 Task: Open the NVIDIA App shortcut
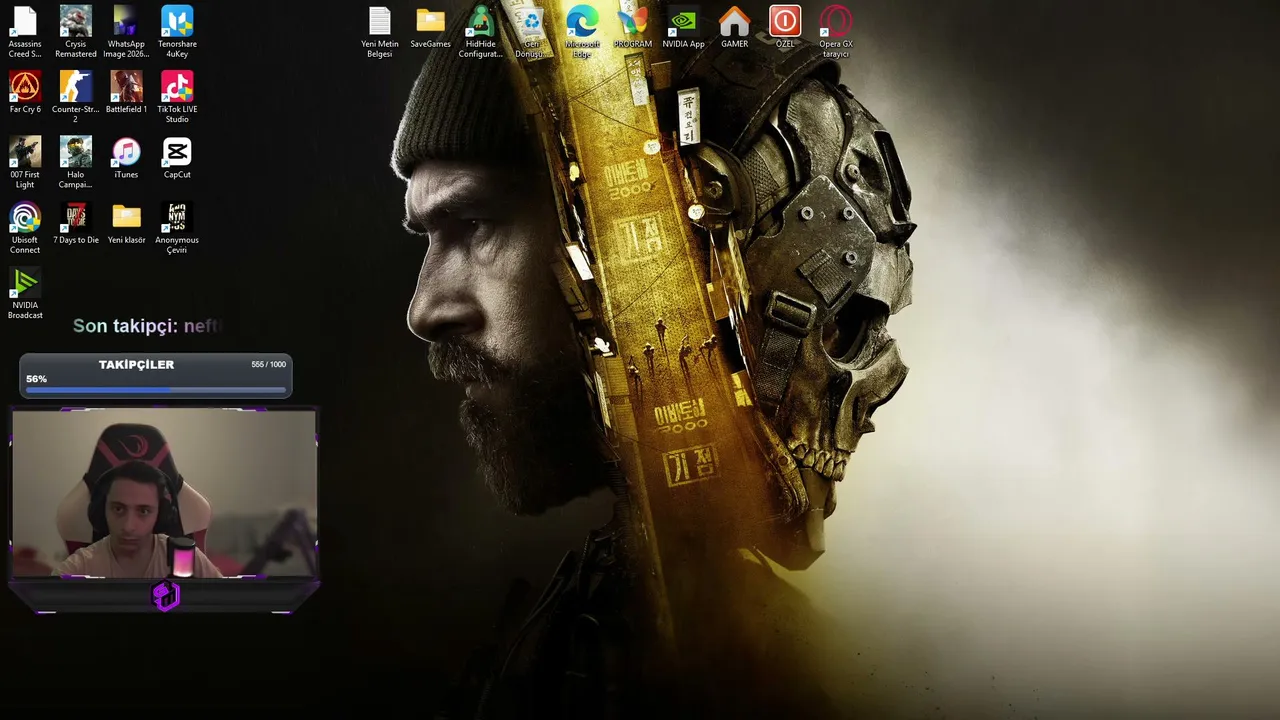683,27
